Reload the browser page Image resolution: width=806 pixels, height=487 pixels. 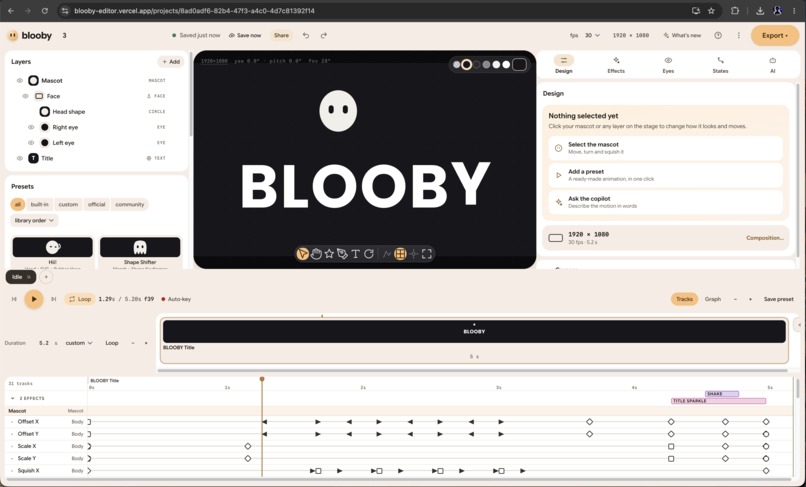tap(45, 11)
